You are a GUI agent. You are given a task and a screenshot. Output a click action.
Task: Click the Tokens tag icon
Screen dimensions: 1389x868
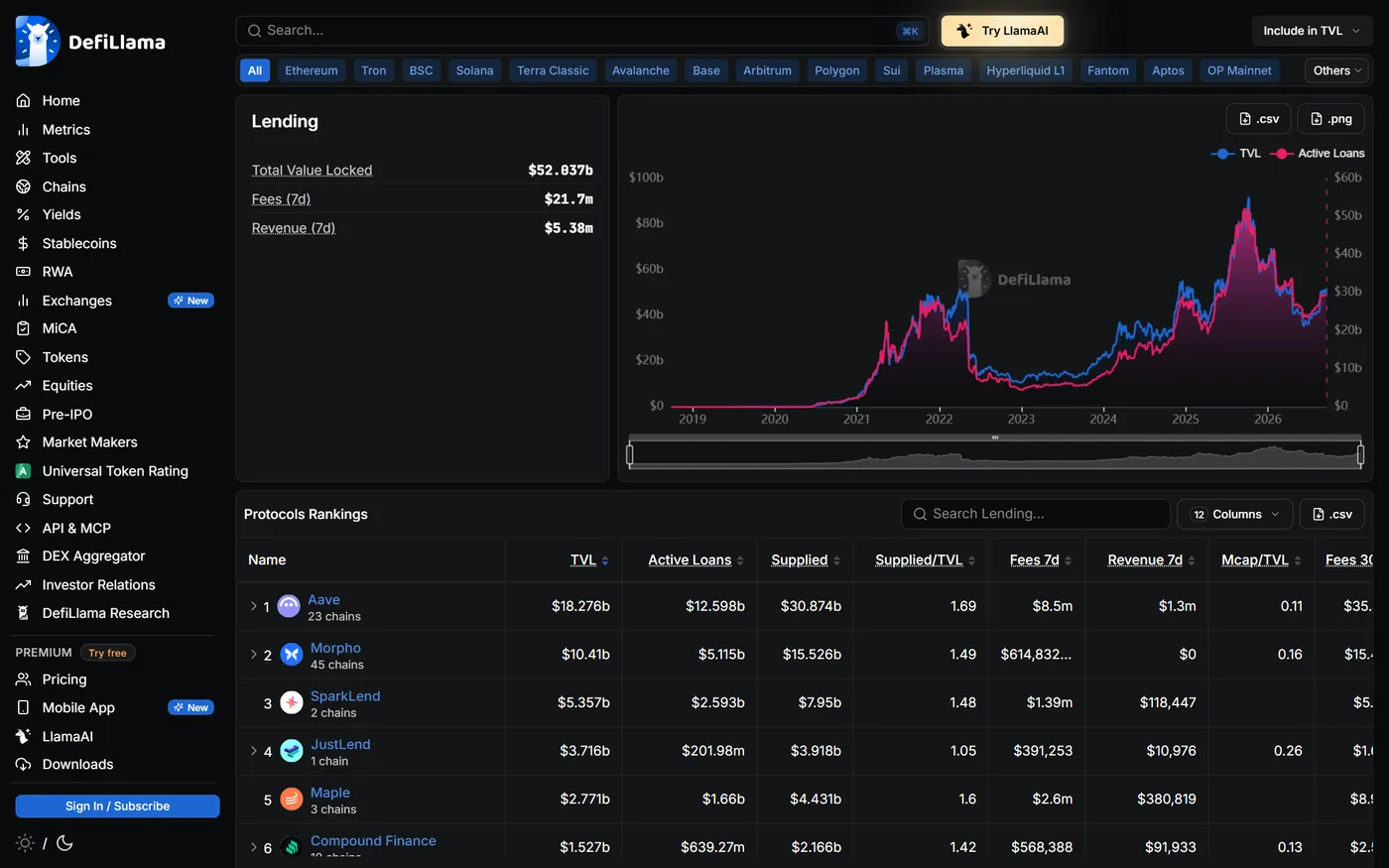tap(24, 357)
